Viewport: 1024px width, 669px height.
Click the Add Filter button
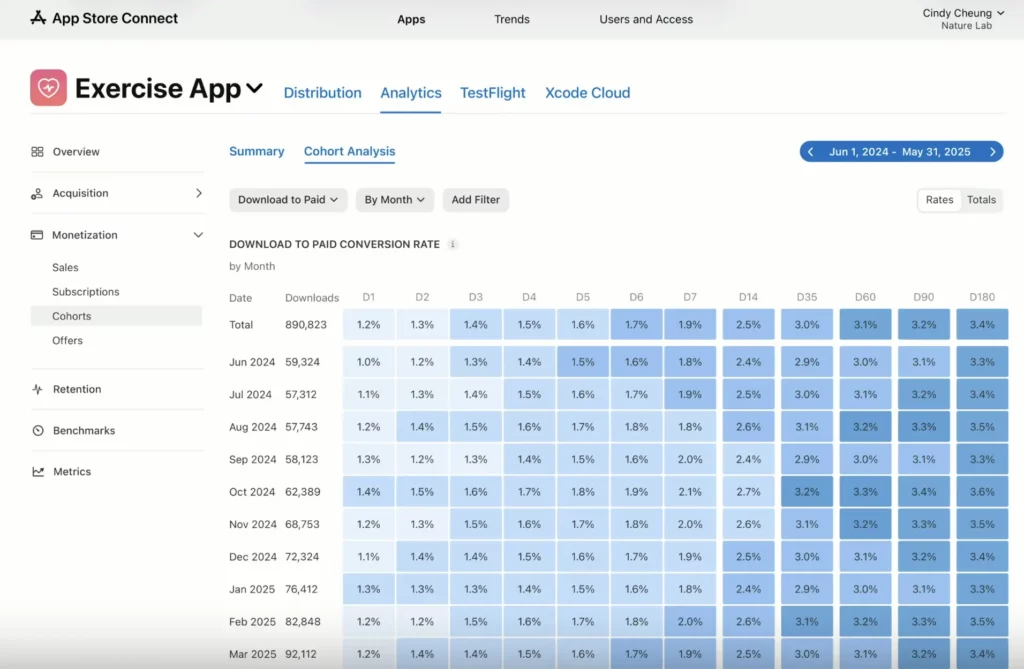[x=475, y=200]
